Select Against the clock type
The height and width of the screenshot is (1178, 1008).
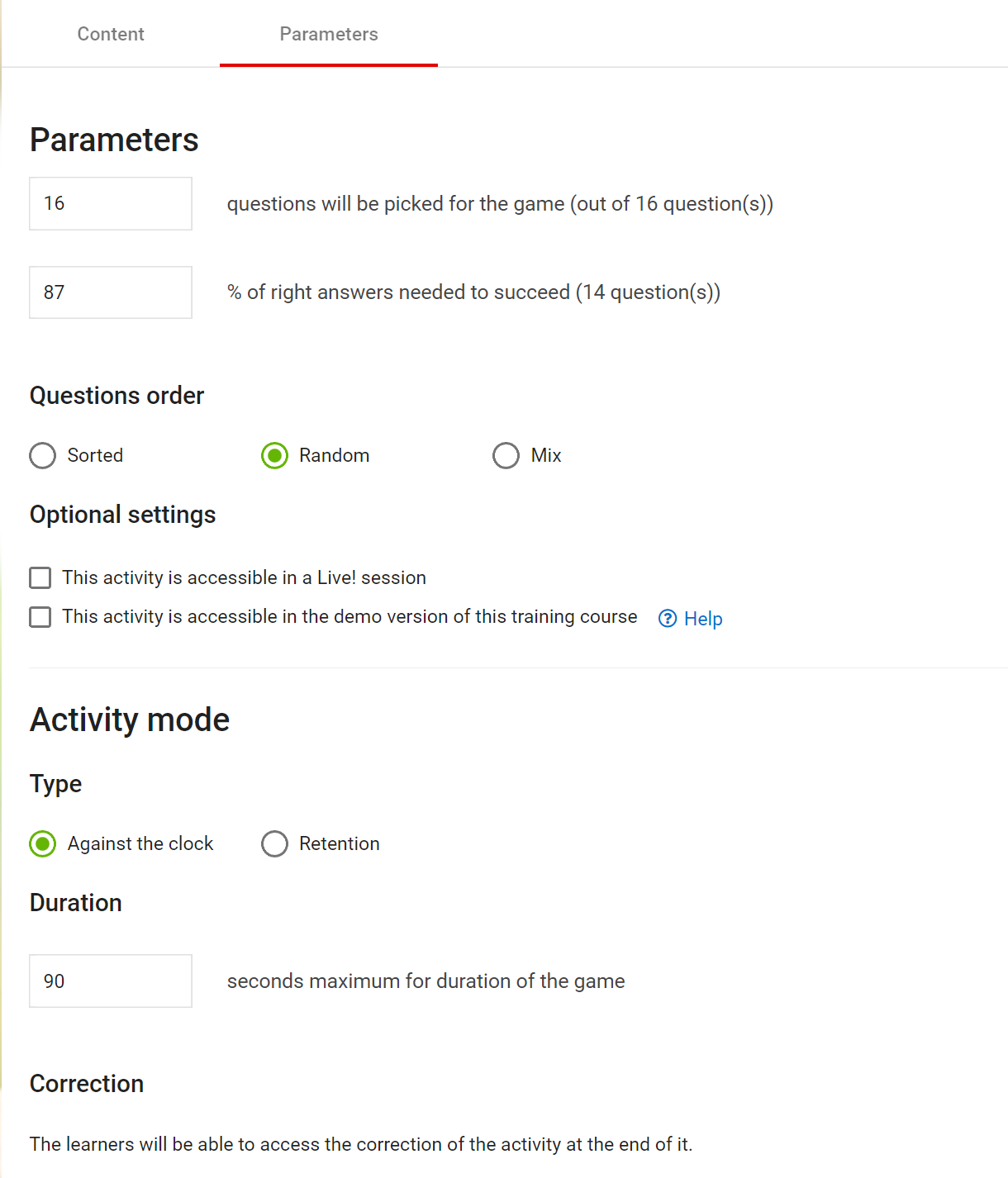tap(43, 844)
